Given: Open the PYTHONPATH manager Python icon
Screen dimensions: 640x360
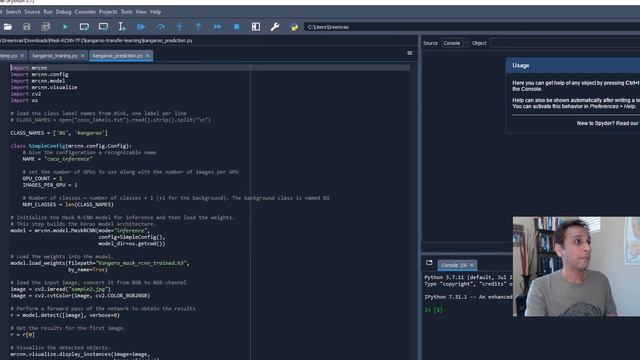Looking at the screenshot, I should point(294,27).
